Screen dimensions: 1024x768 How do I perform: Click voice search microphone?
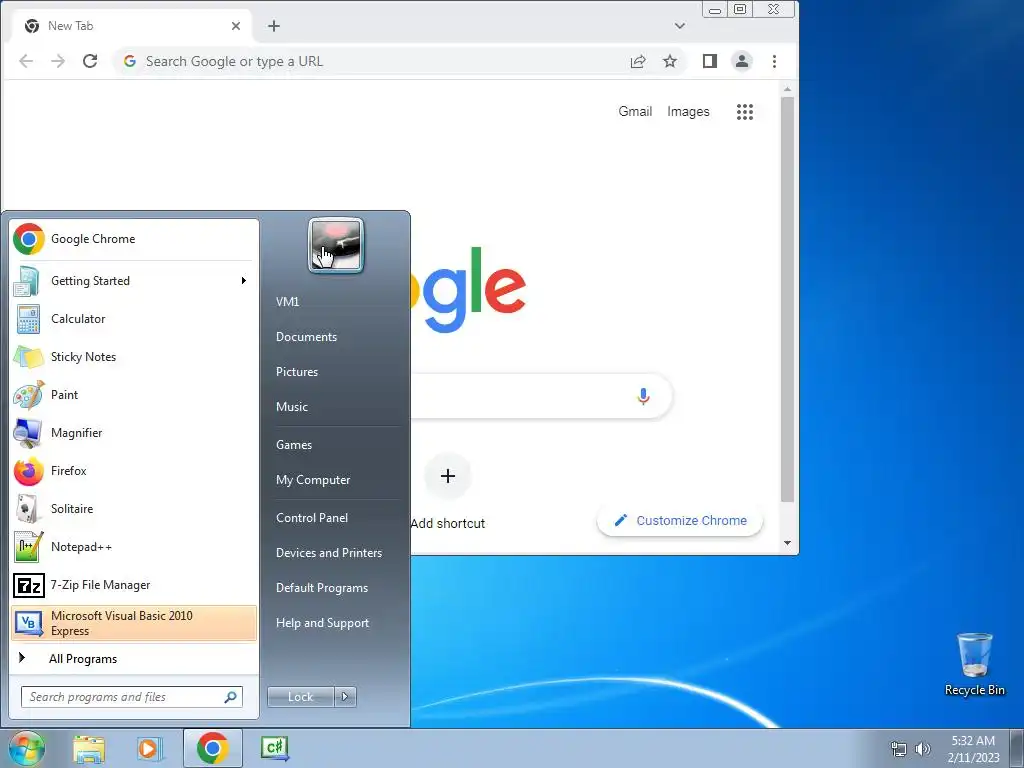(643, 396)
